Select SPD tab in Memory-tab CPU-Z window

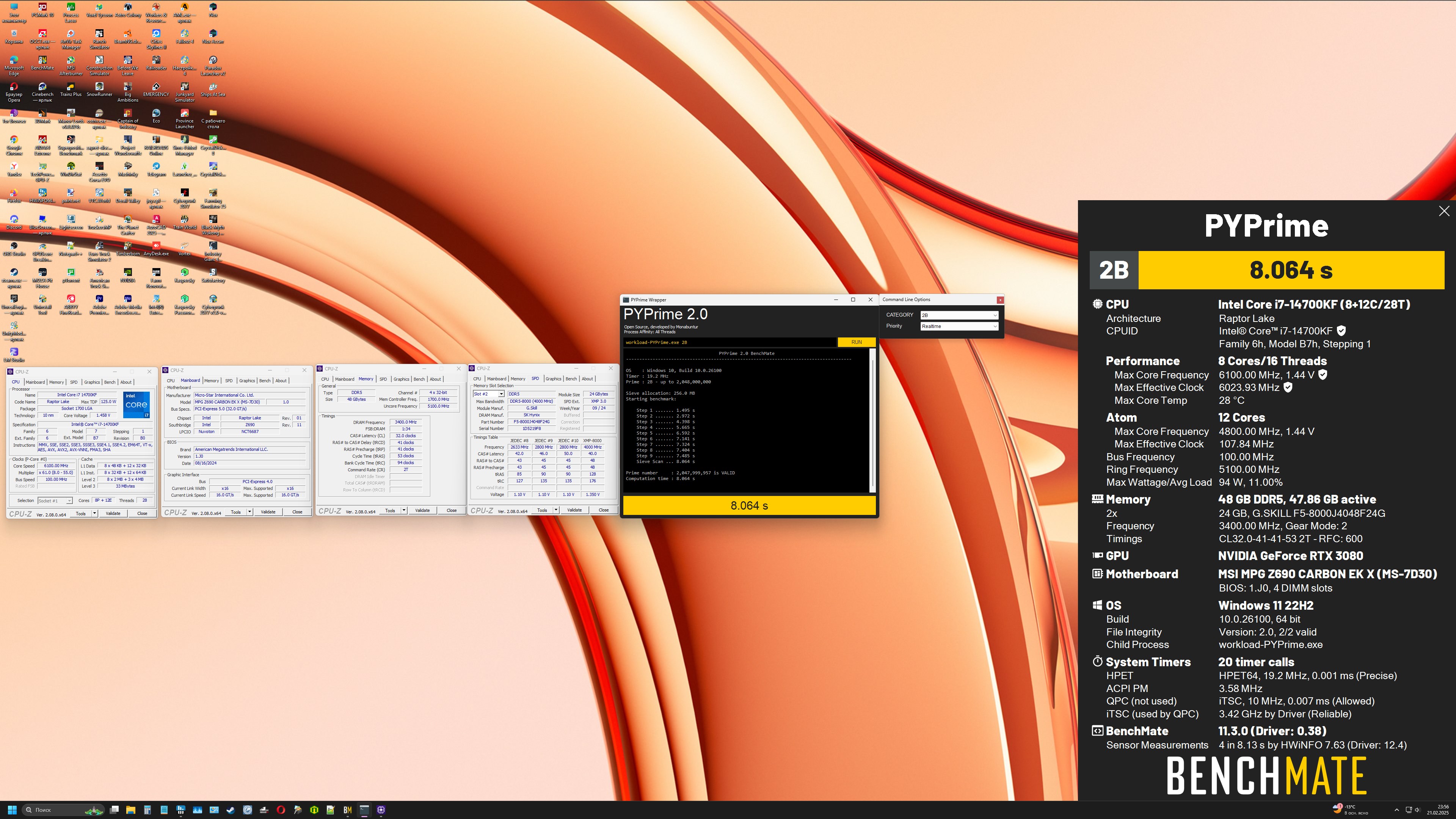coord(383,379)
